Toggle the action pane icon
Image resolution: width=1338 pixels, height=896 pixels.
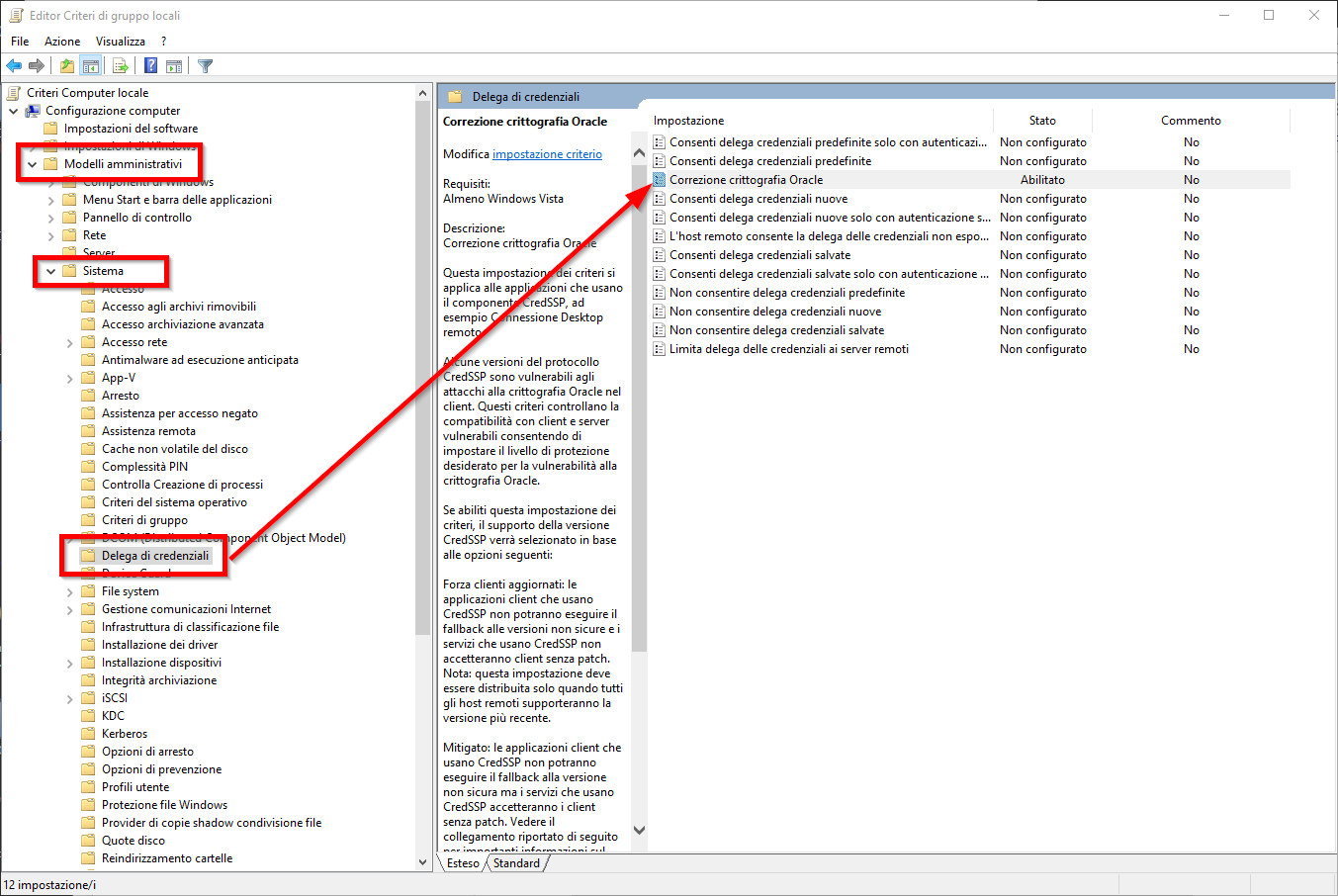click(x=175, y=65)
